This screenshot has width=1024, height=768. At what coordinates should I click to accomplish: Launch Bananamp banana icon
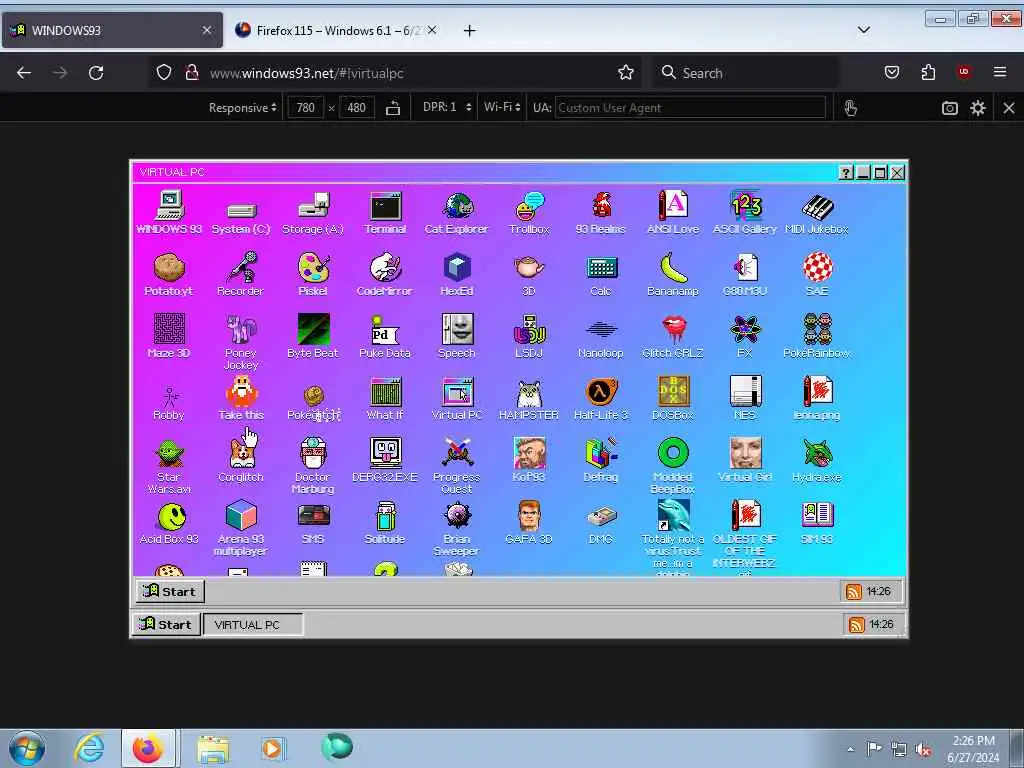click(x=673, y=274)
